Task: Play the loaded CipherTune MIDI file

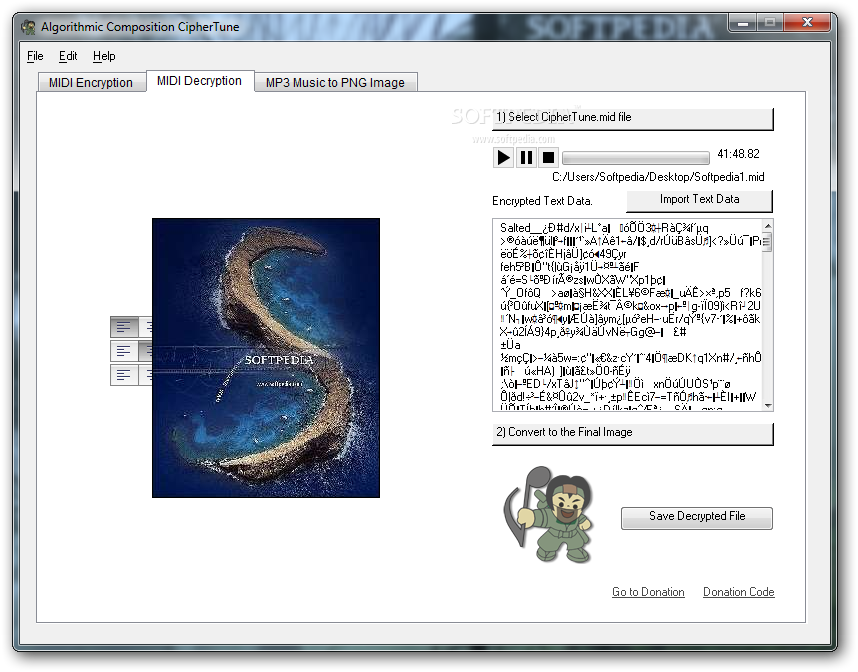Action: pos(503,158)
